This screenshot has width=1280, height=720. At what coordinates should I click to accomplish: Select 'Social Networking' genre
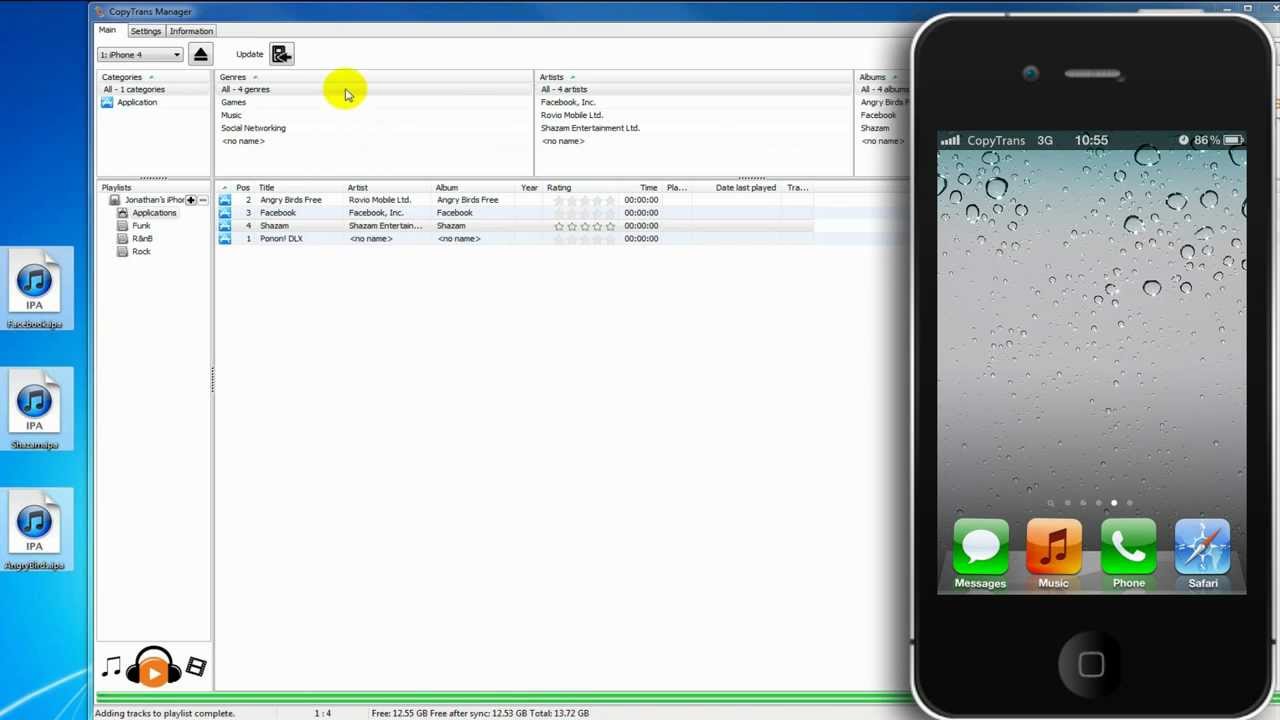[253, 129]
